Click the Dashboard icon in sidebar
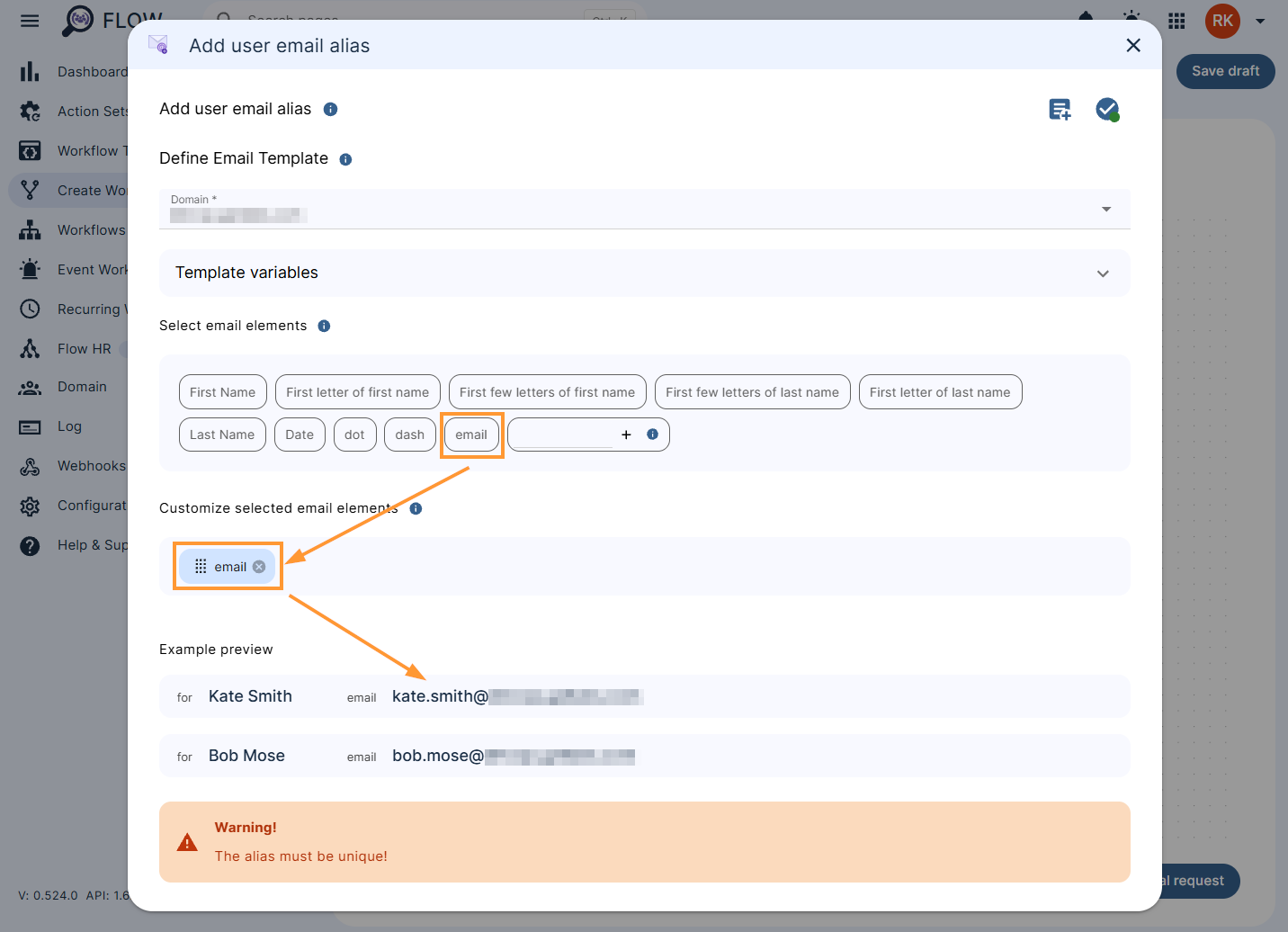 (x=30, y=72)
